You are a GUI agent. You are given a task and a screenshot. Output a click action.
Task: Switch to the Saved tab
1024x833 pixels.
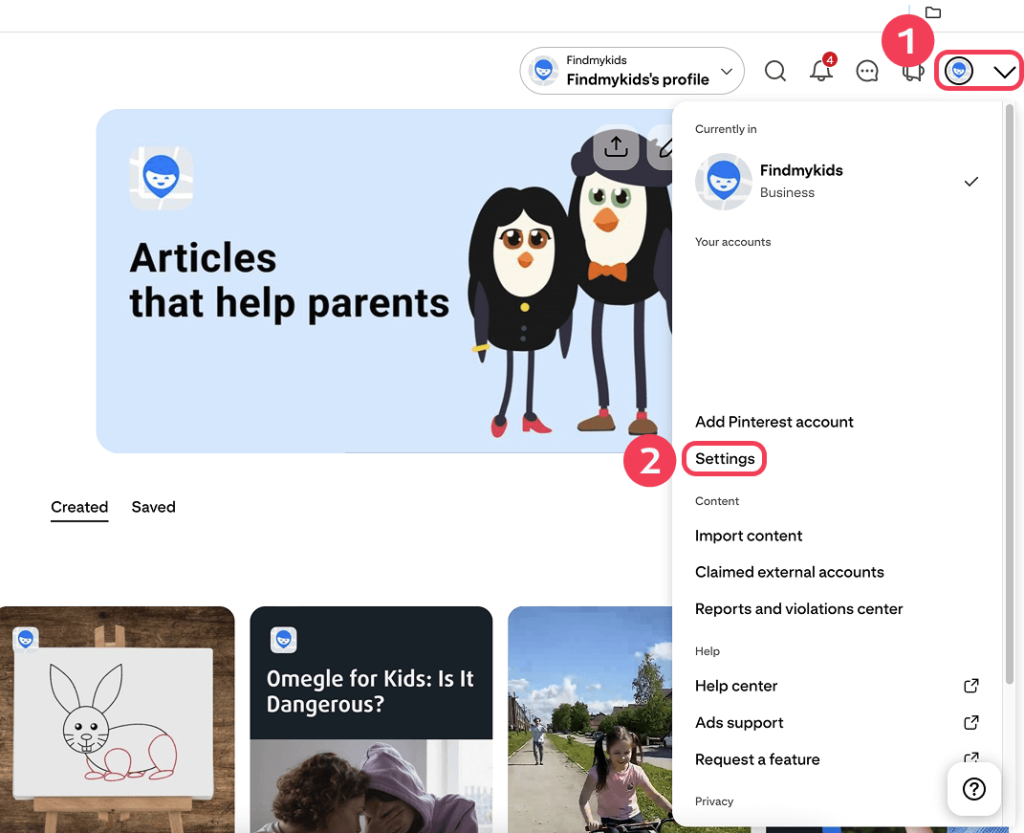(x=153, y=507)
